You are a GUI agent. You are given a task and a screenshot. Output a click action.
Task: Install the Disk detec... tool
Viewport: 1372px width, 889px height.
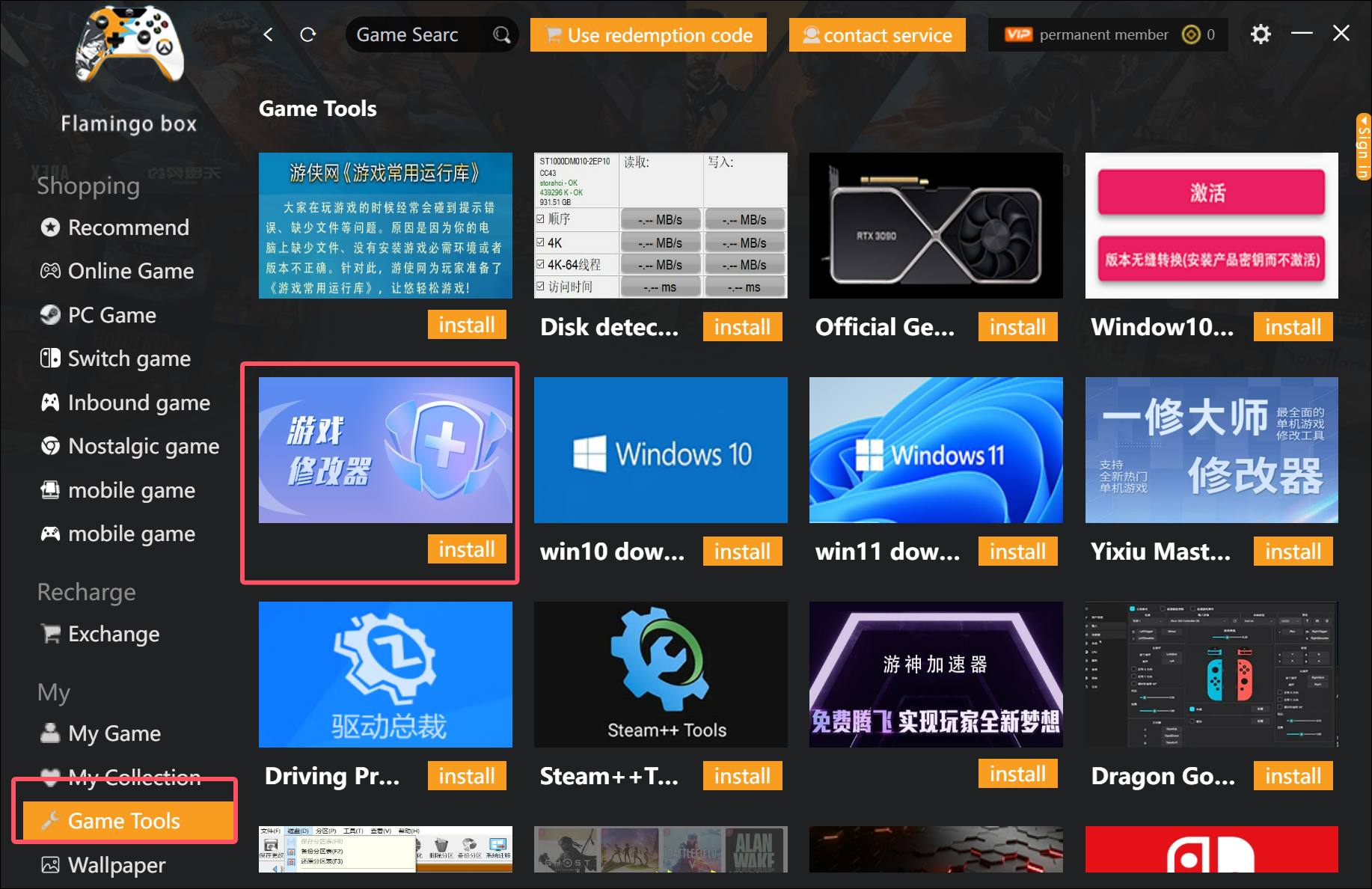(742, 327)
